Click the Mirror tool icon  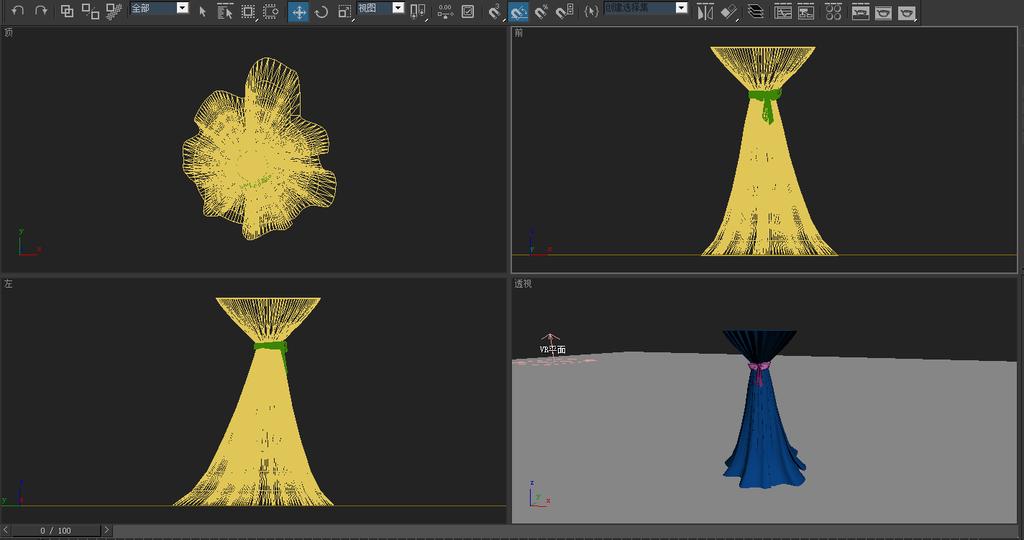click(705, 12)
